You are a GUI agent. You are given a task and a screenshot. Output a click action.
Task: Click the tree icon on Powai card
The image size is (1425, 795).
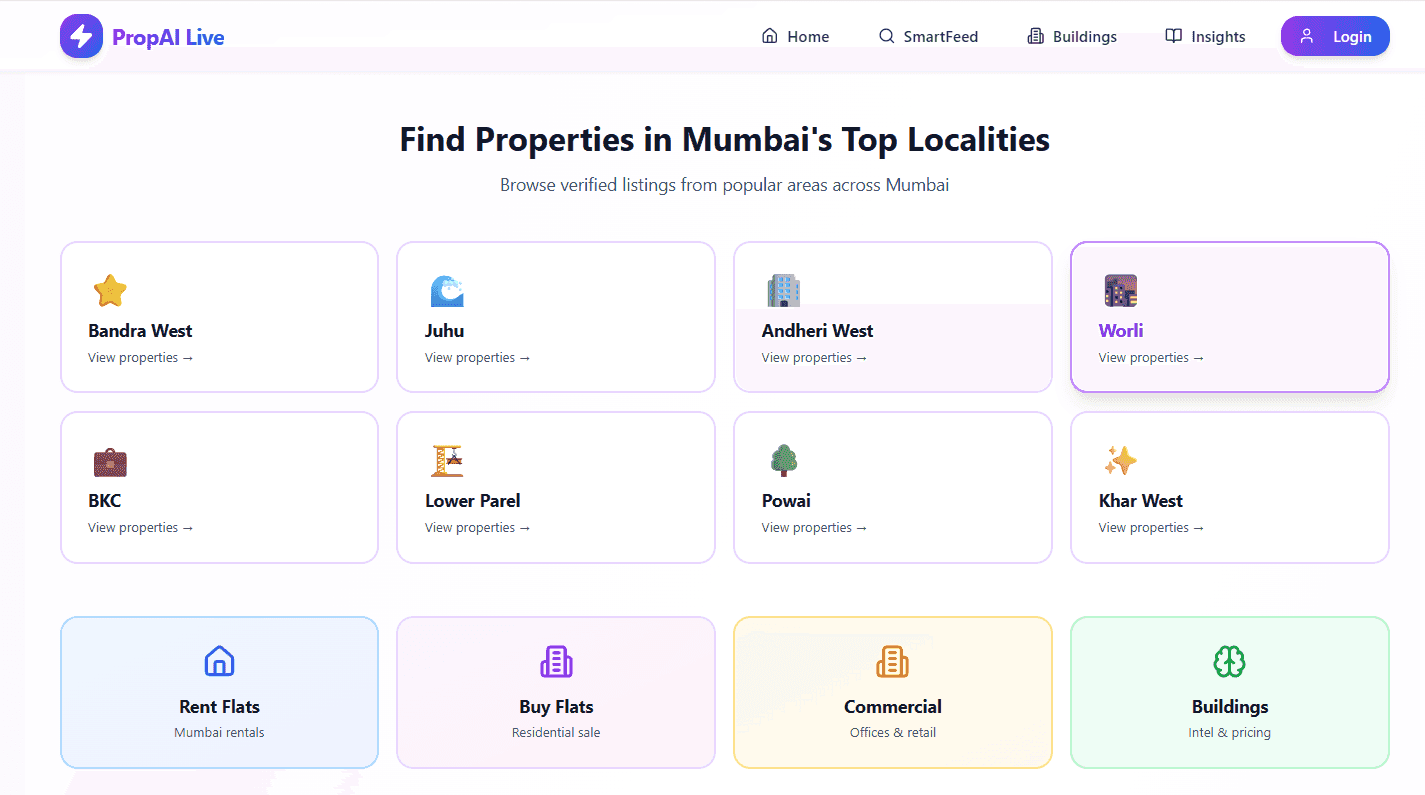pyautogui.click(x=784, y=461)
